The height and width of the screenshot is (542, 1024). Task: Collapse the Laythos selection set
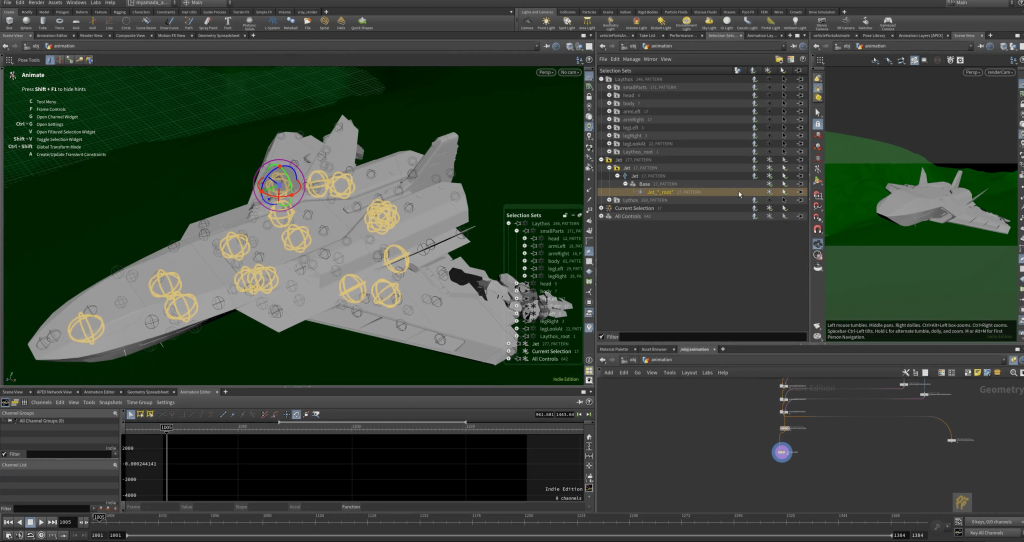603,79
